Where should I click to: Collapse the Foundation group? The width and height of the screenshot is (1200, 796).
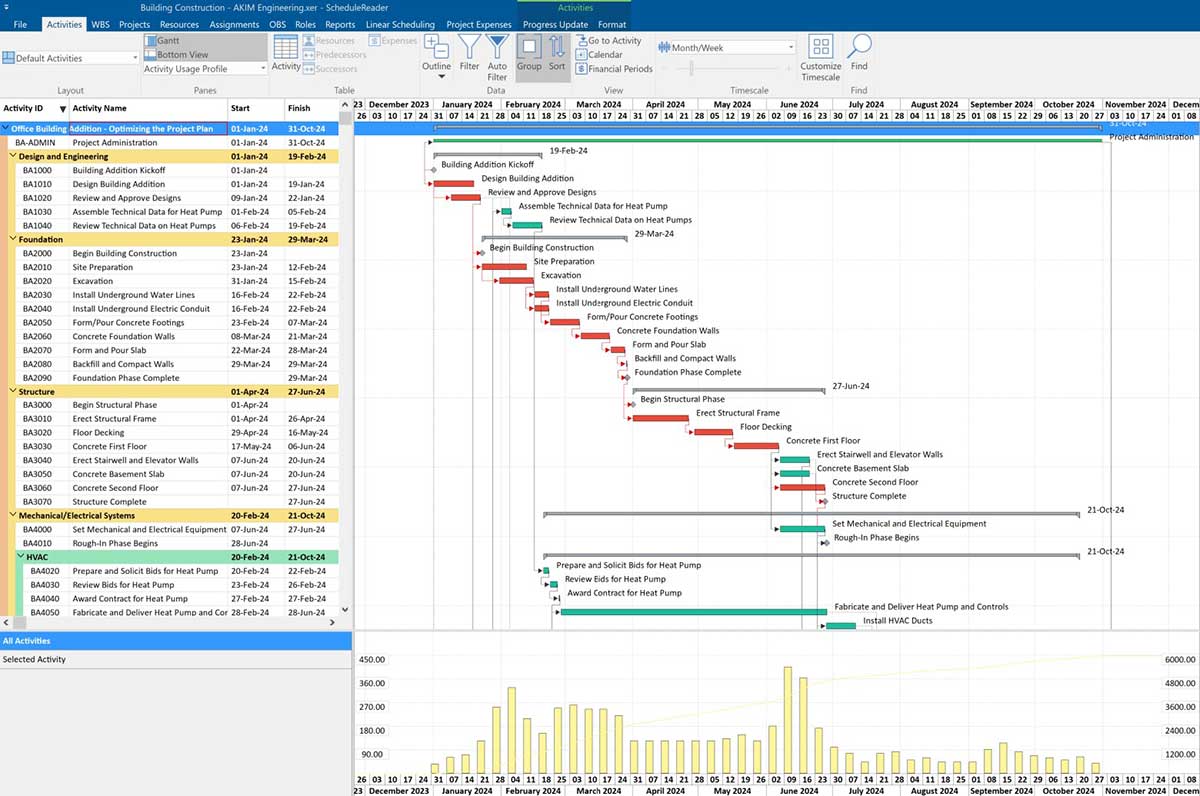click(x=13, y=239)
